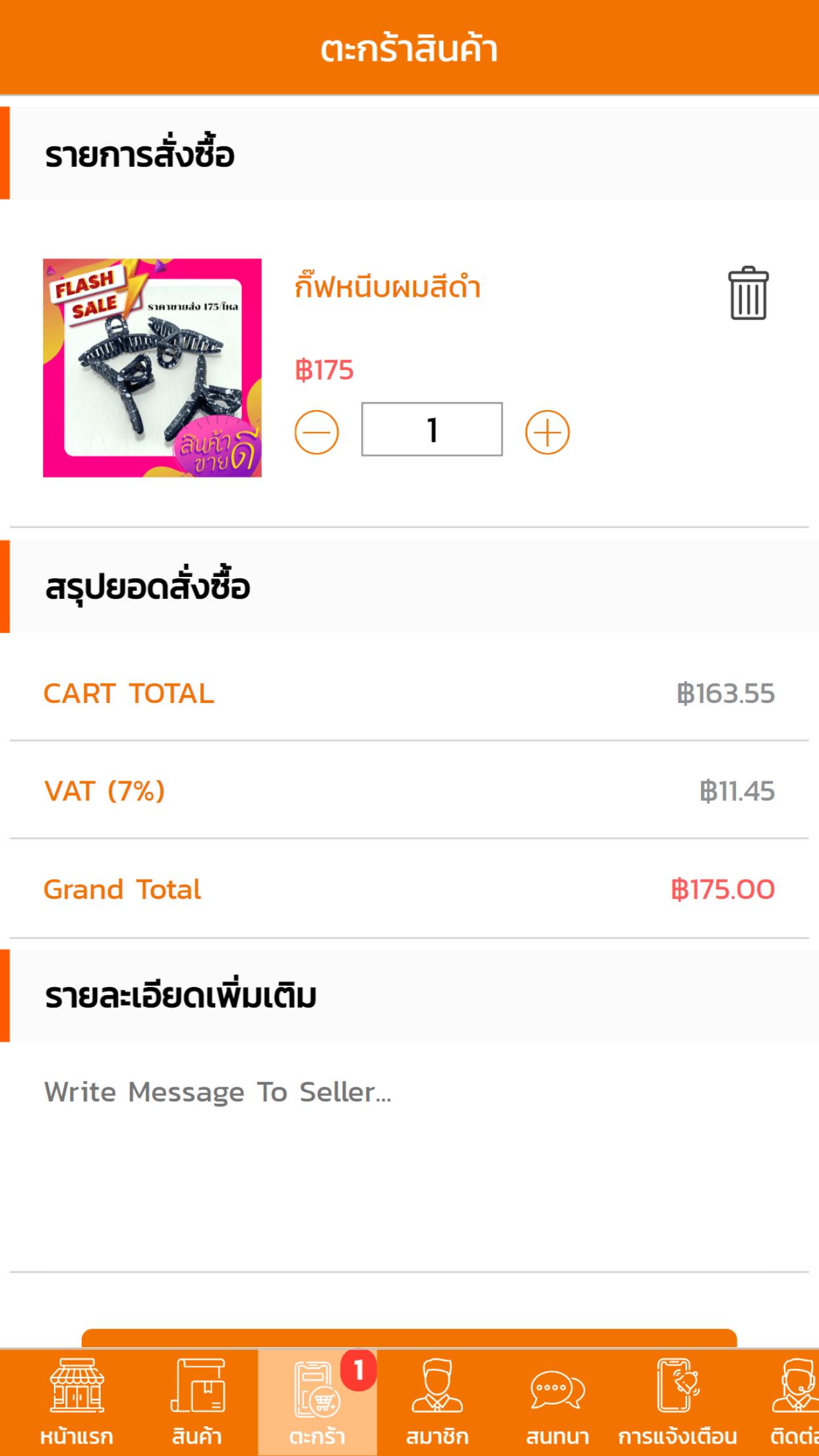Go to หน้าแรก home tab
Image resolution: width=819 pixels, height=1456 pixels.
(76, 1401)
